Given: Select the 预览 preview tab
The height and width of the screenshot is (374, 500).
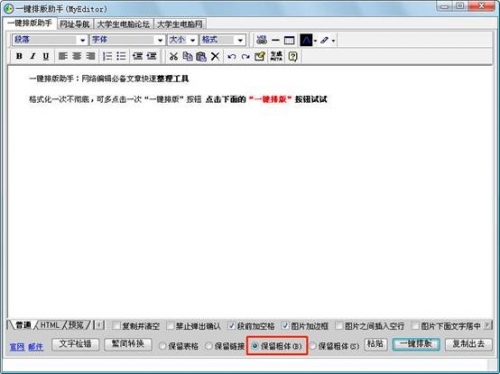Looking at the screenshot, I should point(76,325).
